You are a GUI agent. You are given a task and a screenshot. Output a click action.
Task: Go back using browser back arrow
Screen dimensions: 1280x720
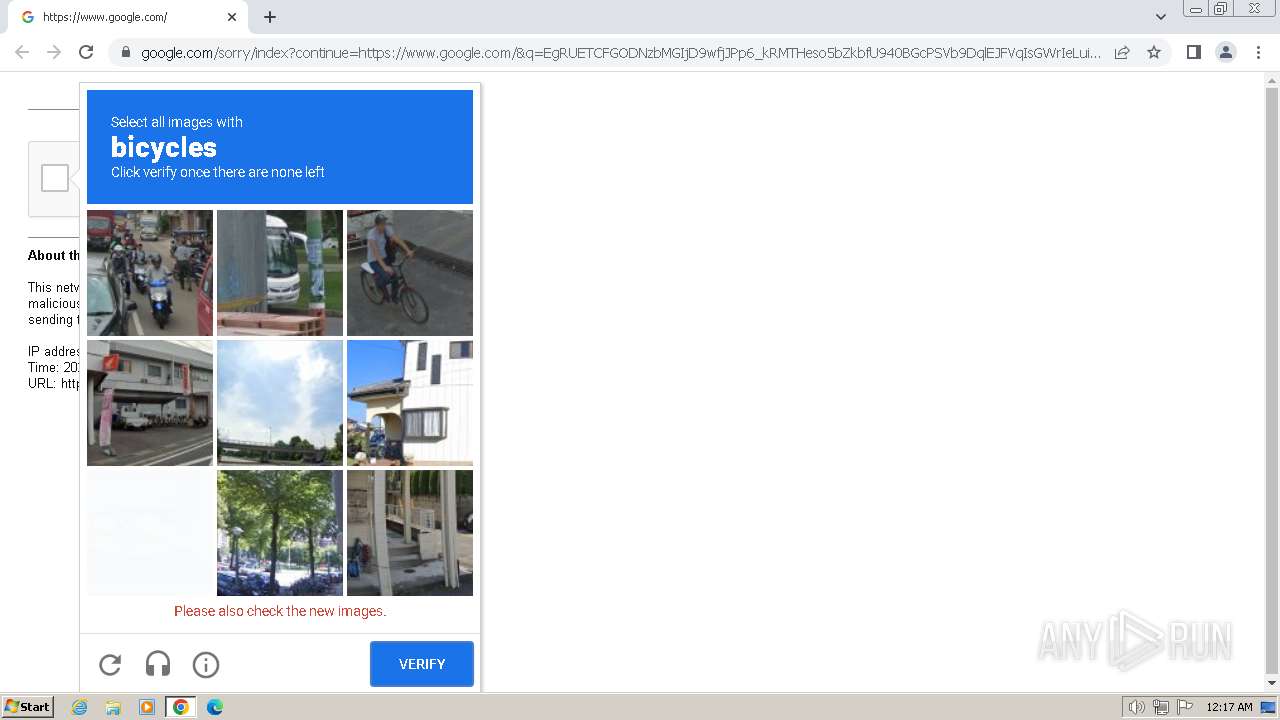coord(22,52)
